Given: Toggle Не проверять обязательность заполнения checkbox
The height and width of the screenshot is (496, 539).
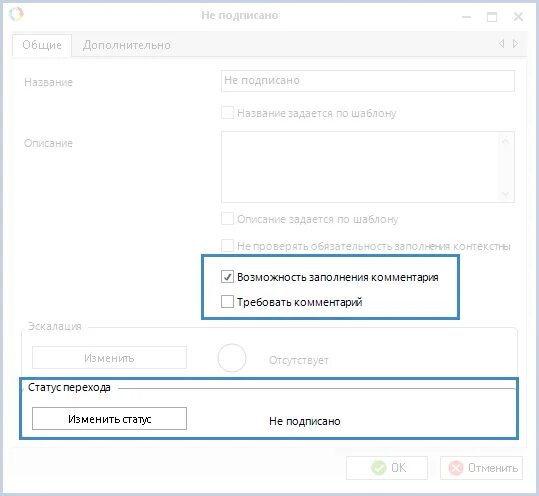Looking at the screenshot, I should point(227,246).
